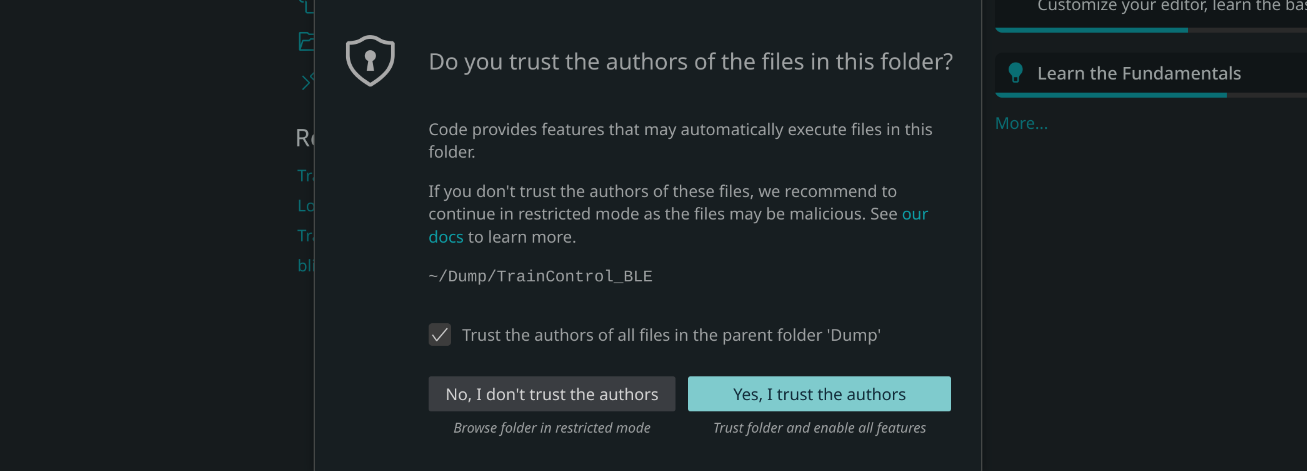Click the progress bar under Learn the Fundamentals

coord(1151,95)
